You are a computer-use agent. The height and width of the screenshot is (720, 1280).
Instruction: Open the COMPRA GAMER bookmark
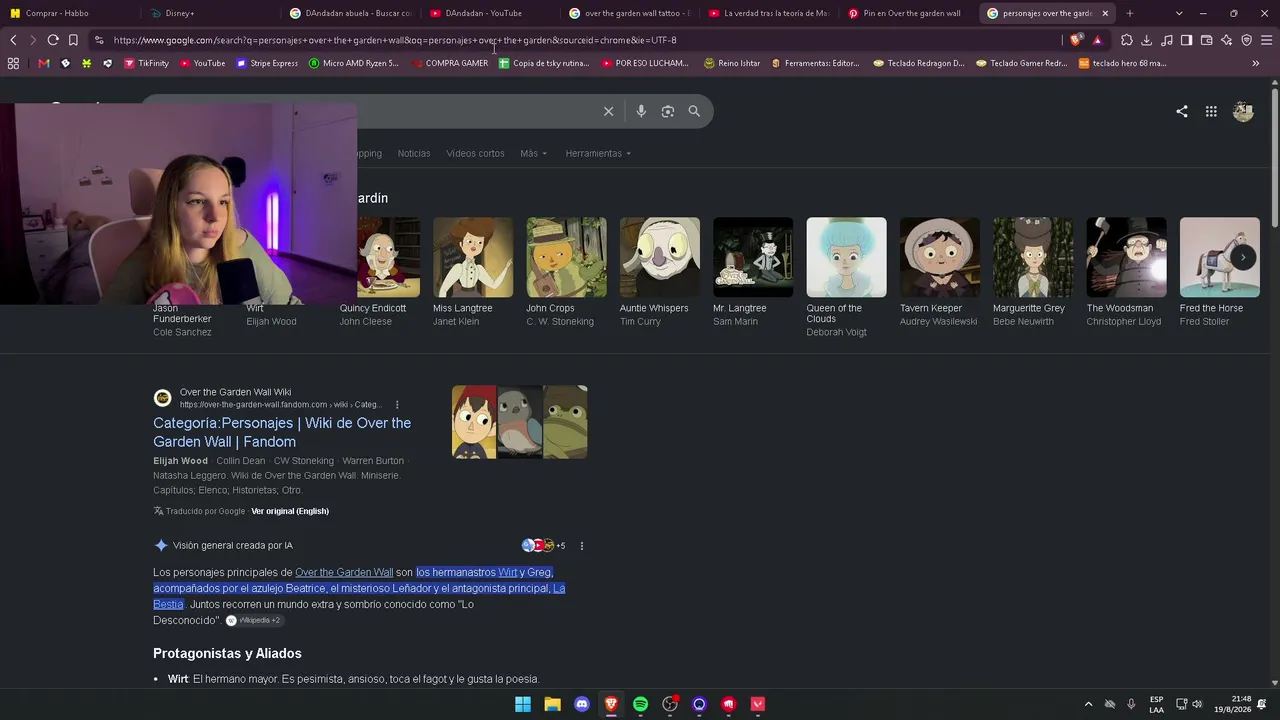tap(449, 63)
